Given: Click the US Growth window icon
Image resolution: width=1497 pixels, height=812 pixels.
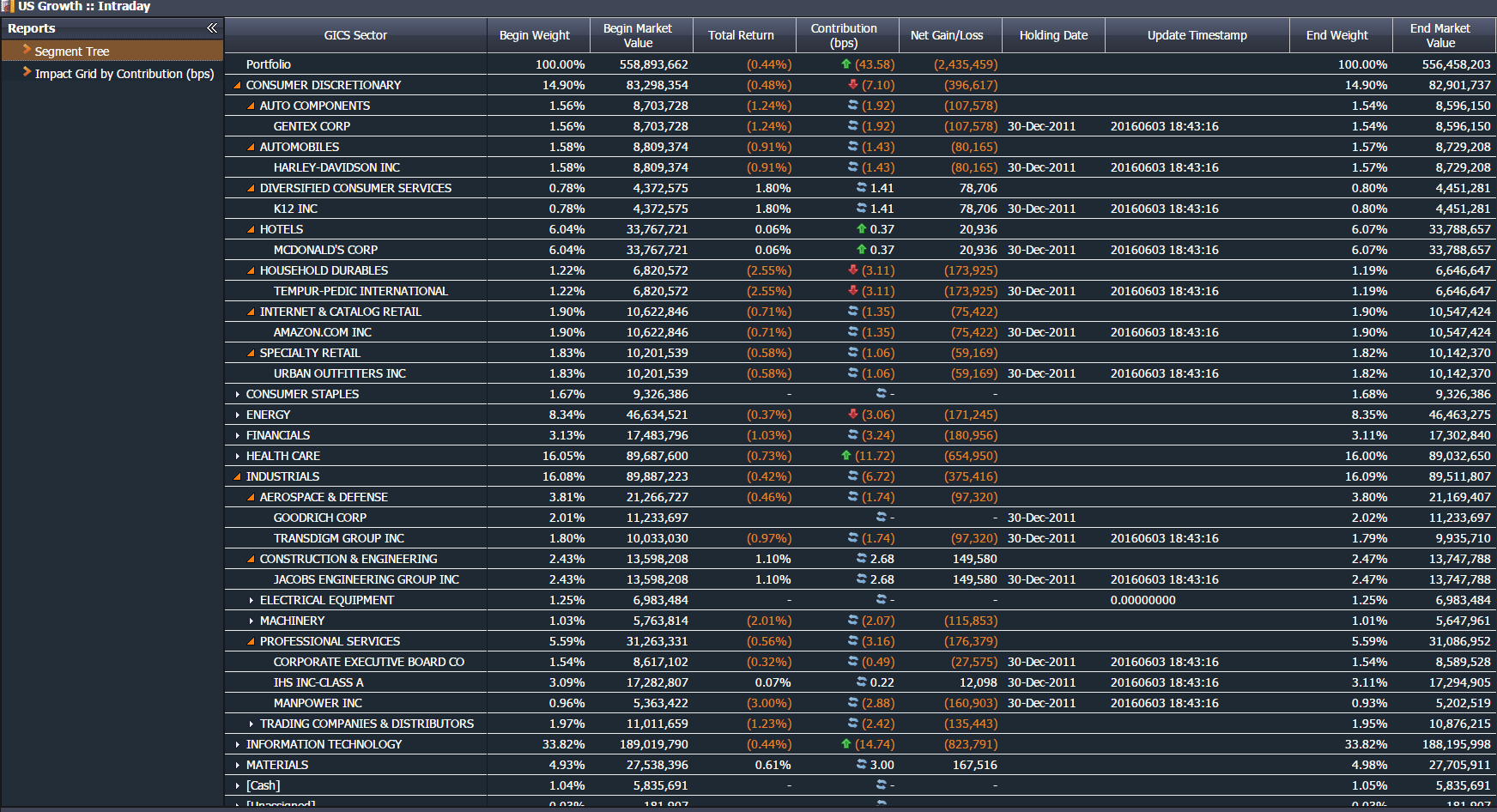Looking at the screenshot, I should [x=8, y=6].
